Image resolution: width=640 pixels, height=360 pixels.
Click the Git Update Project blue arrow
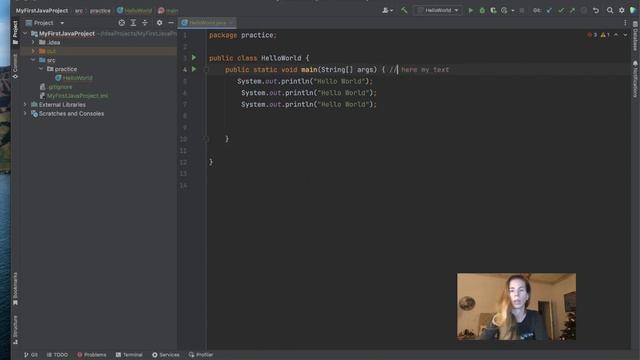(549, 10)
